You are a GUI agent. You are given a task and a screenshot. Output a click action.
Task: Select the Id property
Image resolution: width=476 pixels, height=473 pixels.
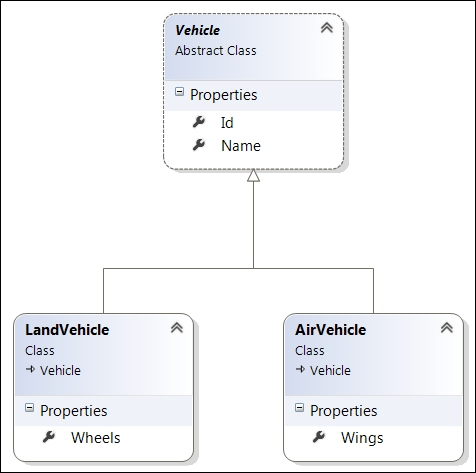point(227,123)
